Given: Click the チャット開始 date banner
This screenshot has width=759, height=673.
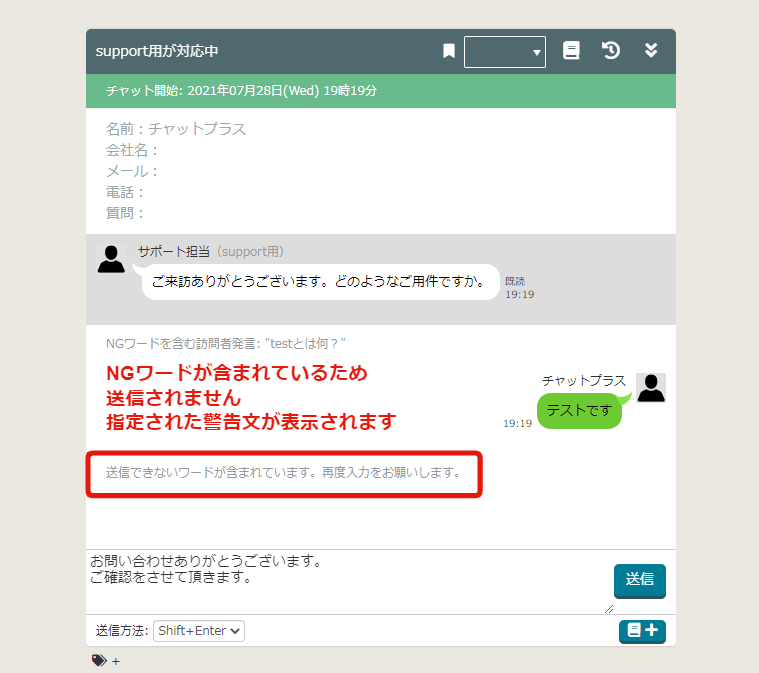Looking at the screenshot, I should tap(381, 91).
